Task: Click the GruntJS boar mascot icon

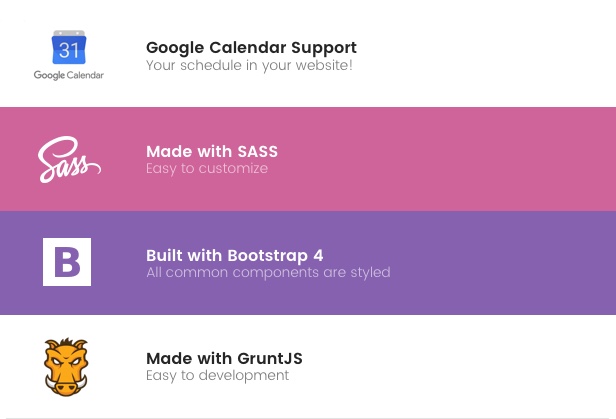Action: 66,367
